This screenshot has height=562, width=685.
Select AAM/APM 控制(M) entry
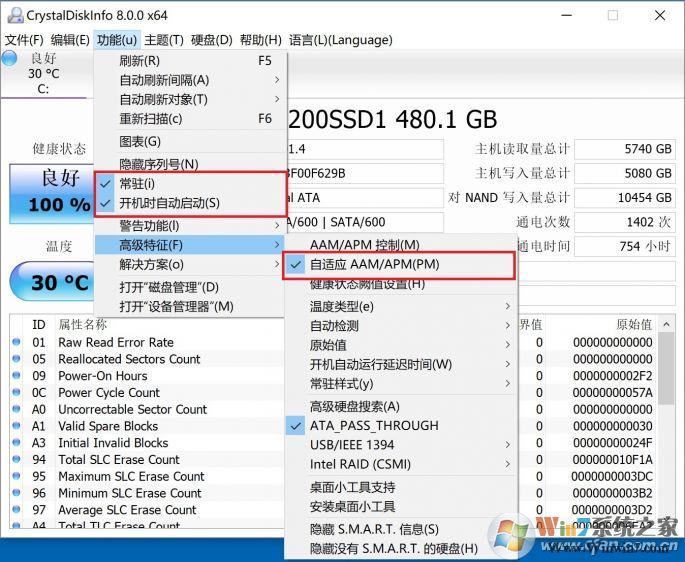tap(400, 245)
